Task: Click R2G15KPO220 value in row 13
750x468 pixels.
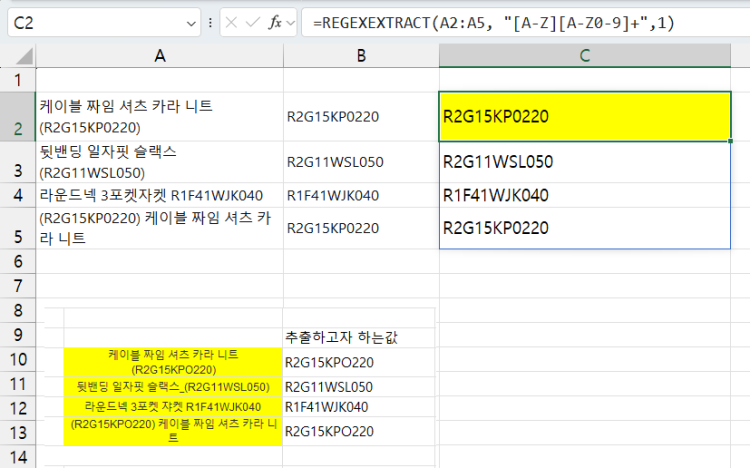Action: tap(329, 432)
